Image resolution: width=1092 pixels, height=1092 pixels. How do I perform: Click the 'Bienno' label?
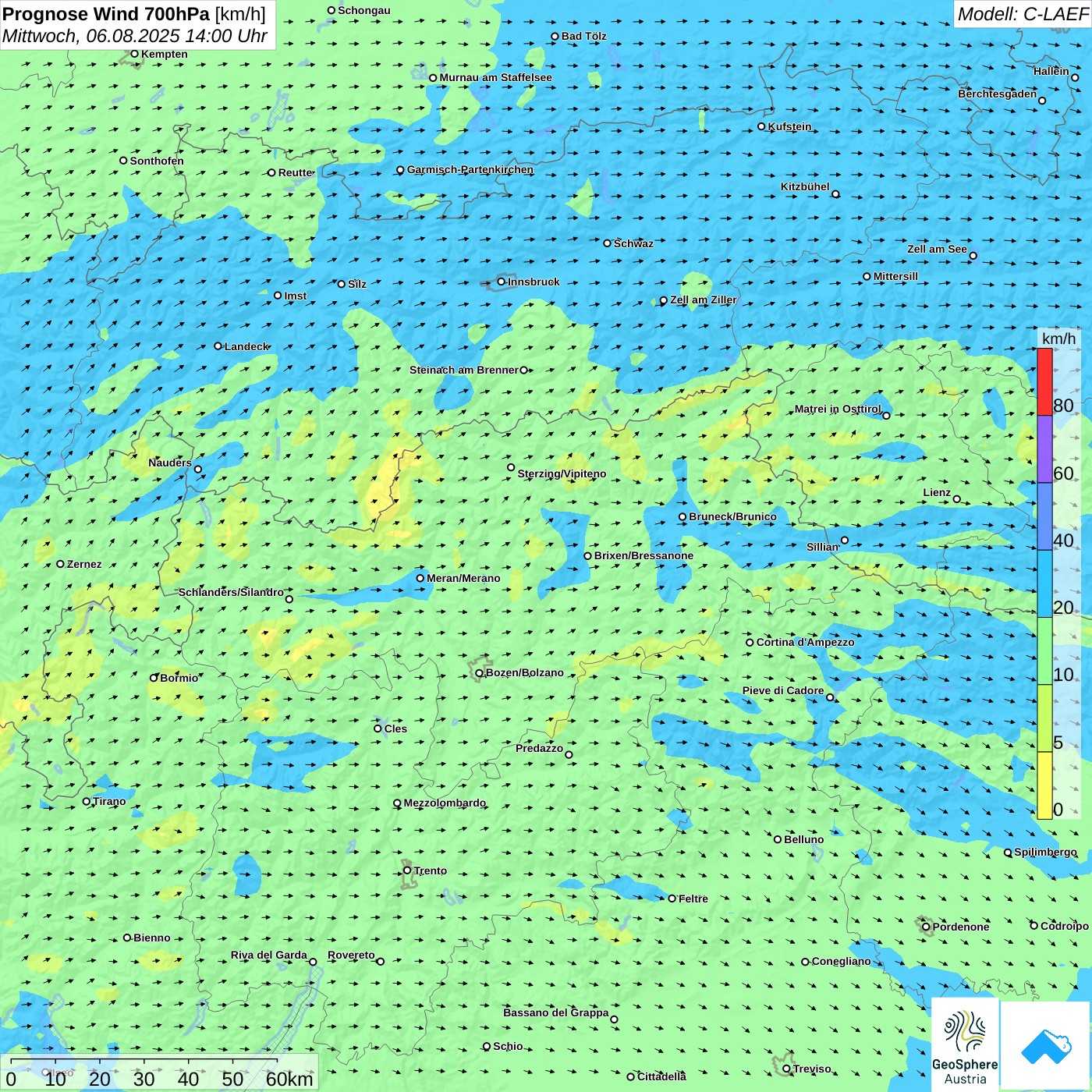pos(151,938)
